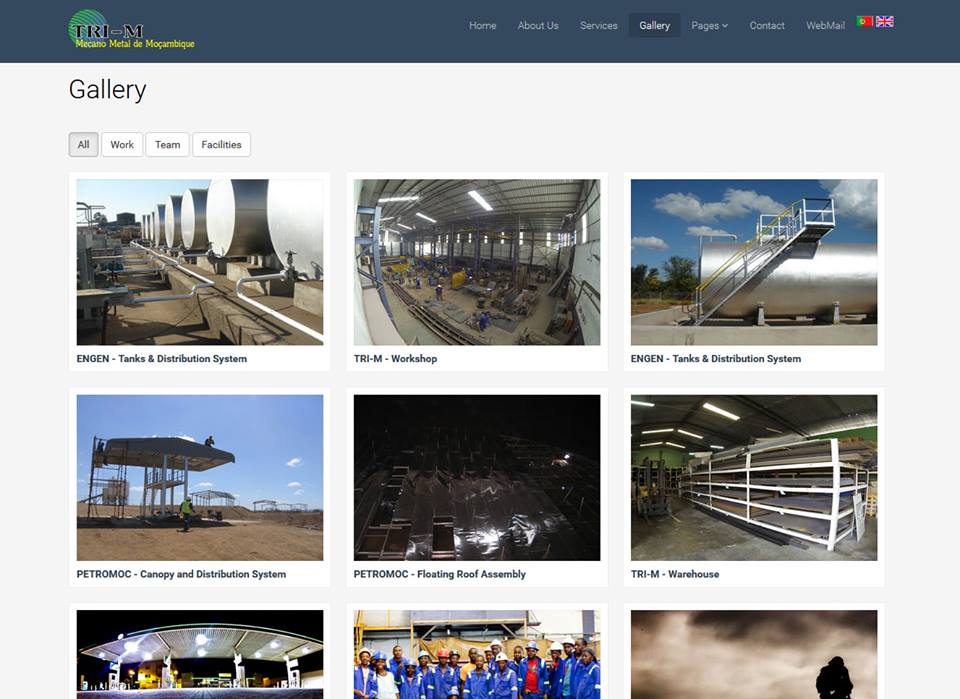Filter gallery by Team
Image resolution: width=960 pixels, height=699 pixels.
[167, 144]
